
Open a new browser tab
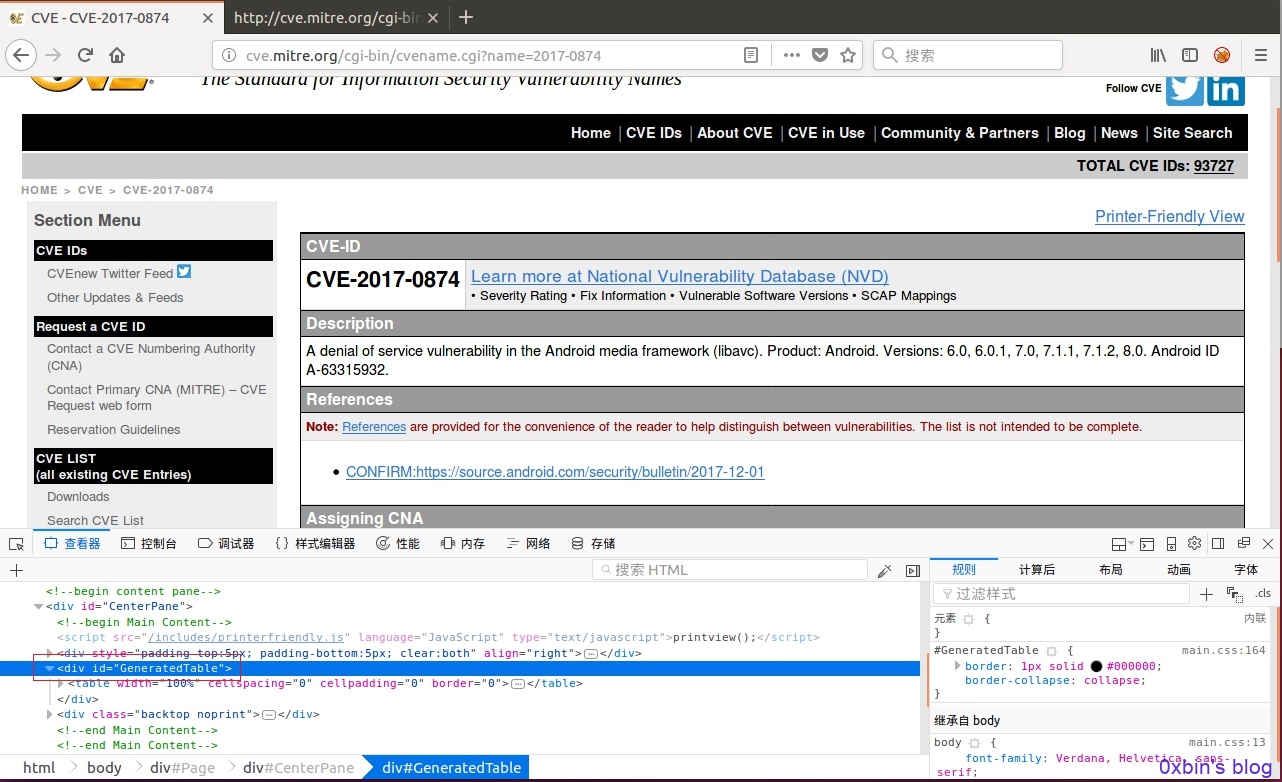465,17
